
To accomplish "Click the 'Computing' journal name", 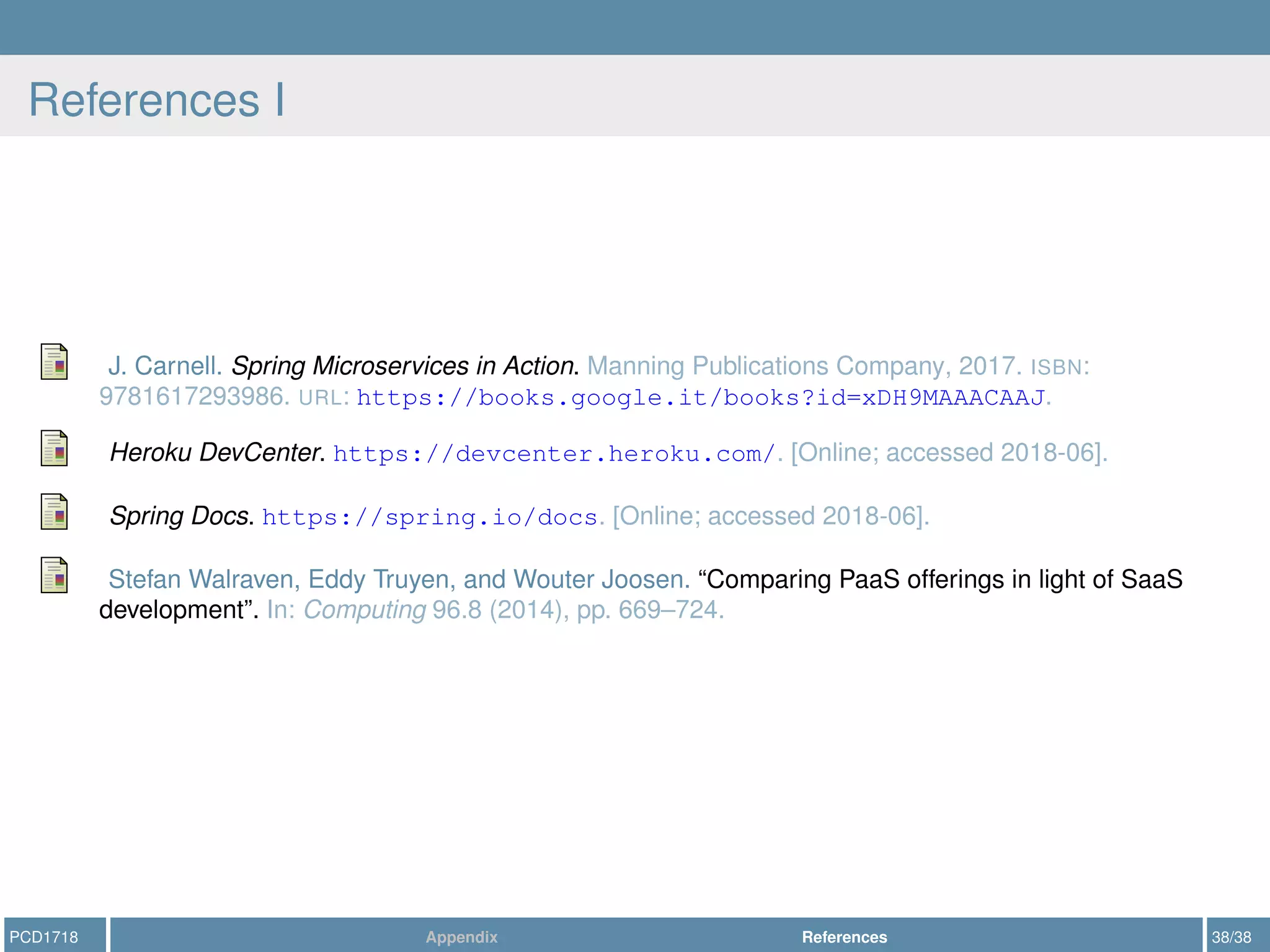I will click(365, 610).
